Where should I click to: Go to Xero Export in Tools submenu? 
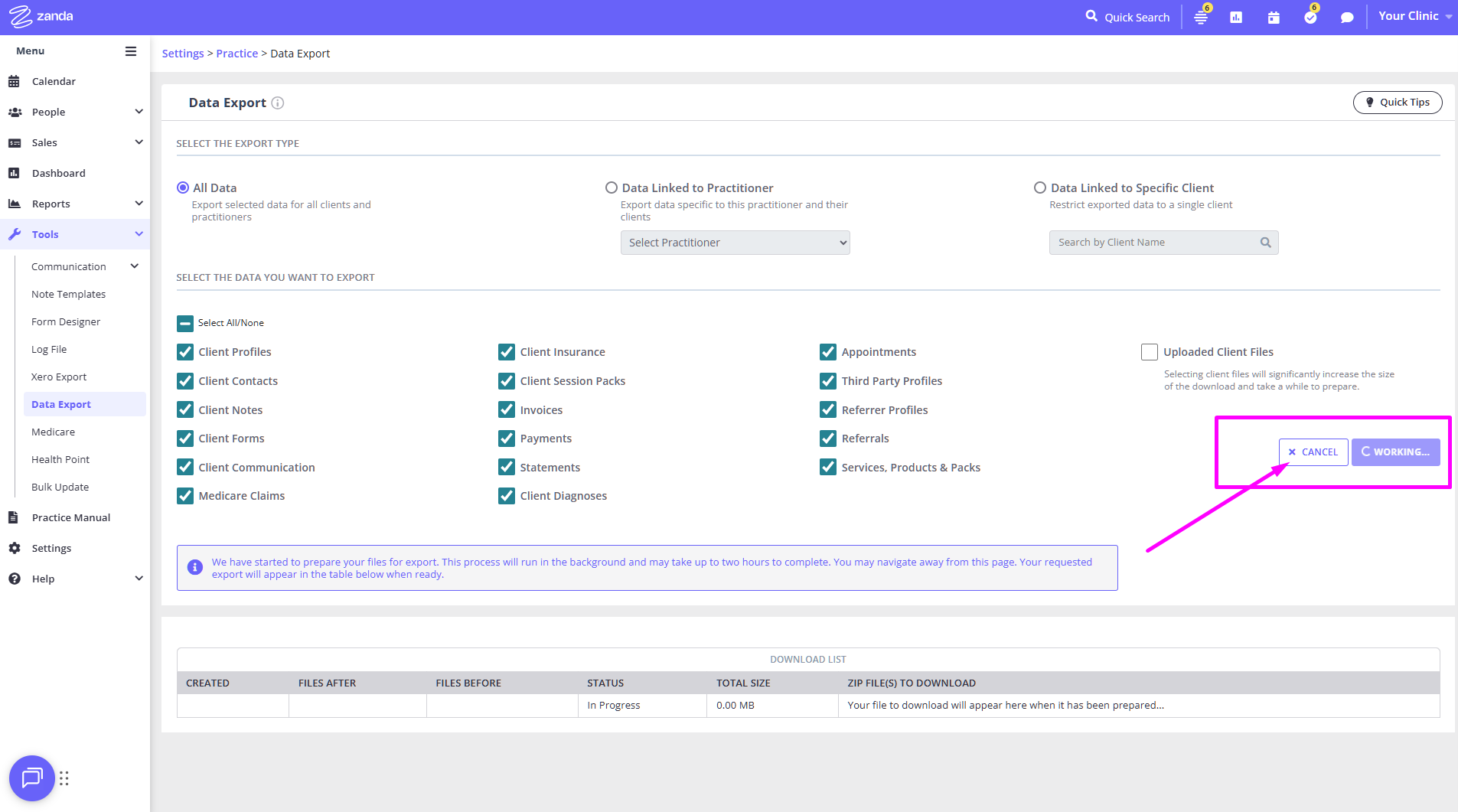59,377
